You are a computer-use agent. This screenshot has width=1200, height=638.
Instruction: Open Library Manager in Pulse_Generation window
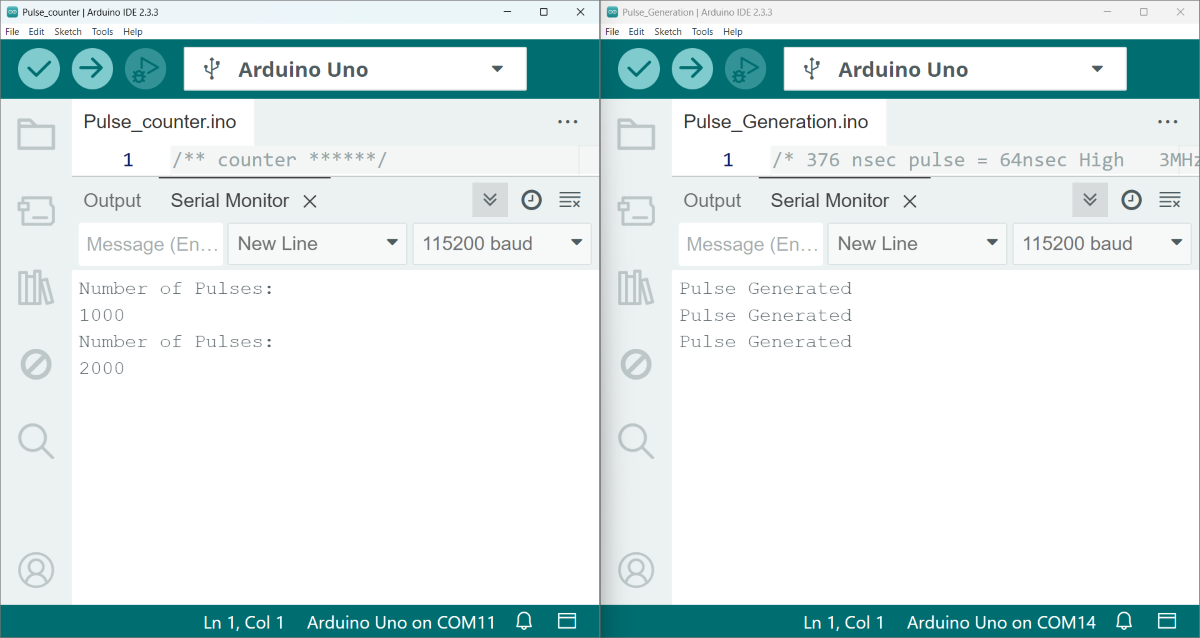click(636, 288)
